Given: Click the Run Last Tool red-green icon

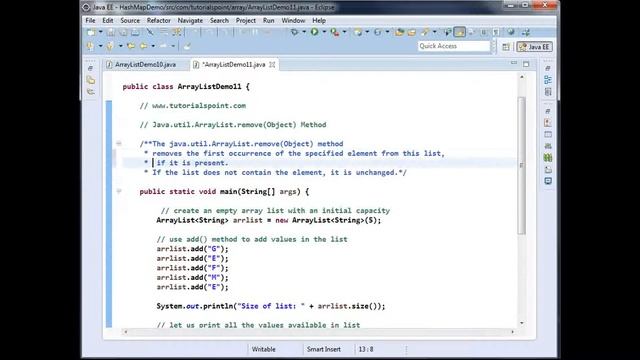Looking at the screenshot, I should click(335, 32).
